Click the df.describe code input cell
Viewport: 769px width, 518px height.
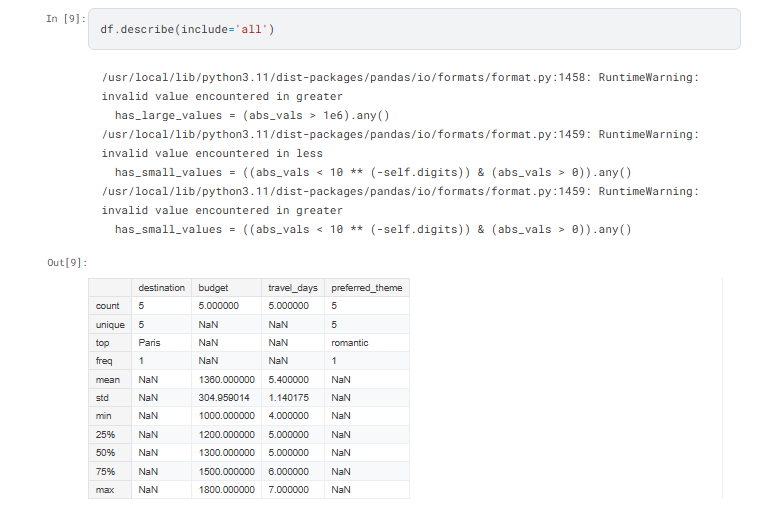coord(414,29)
